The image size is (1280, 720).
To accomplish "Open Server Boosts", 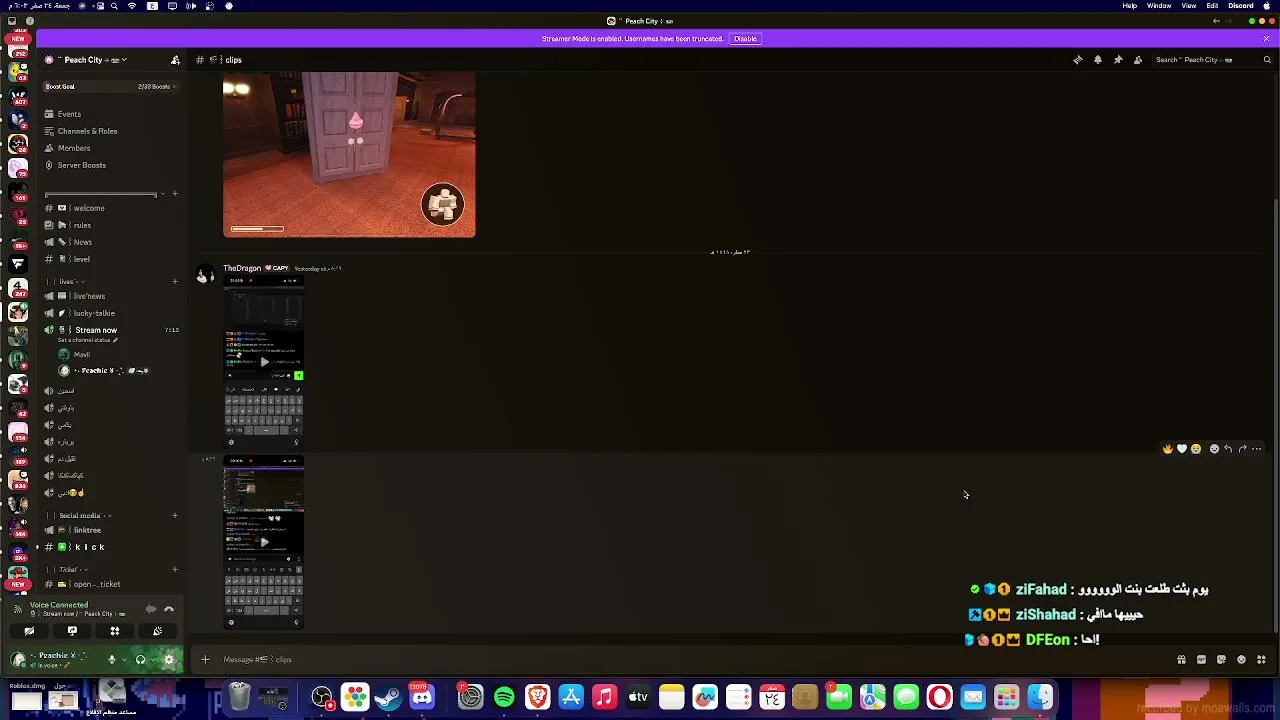I will tap(110, 165).
